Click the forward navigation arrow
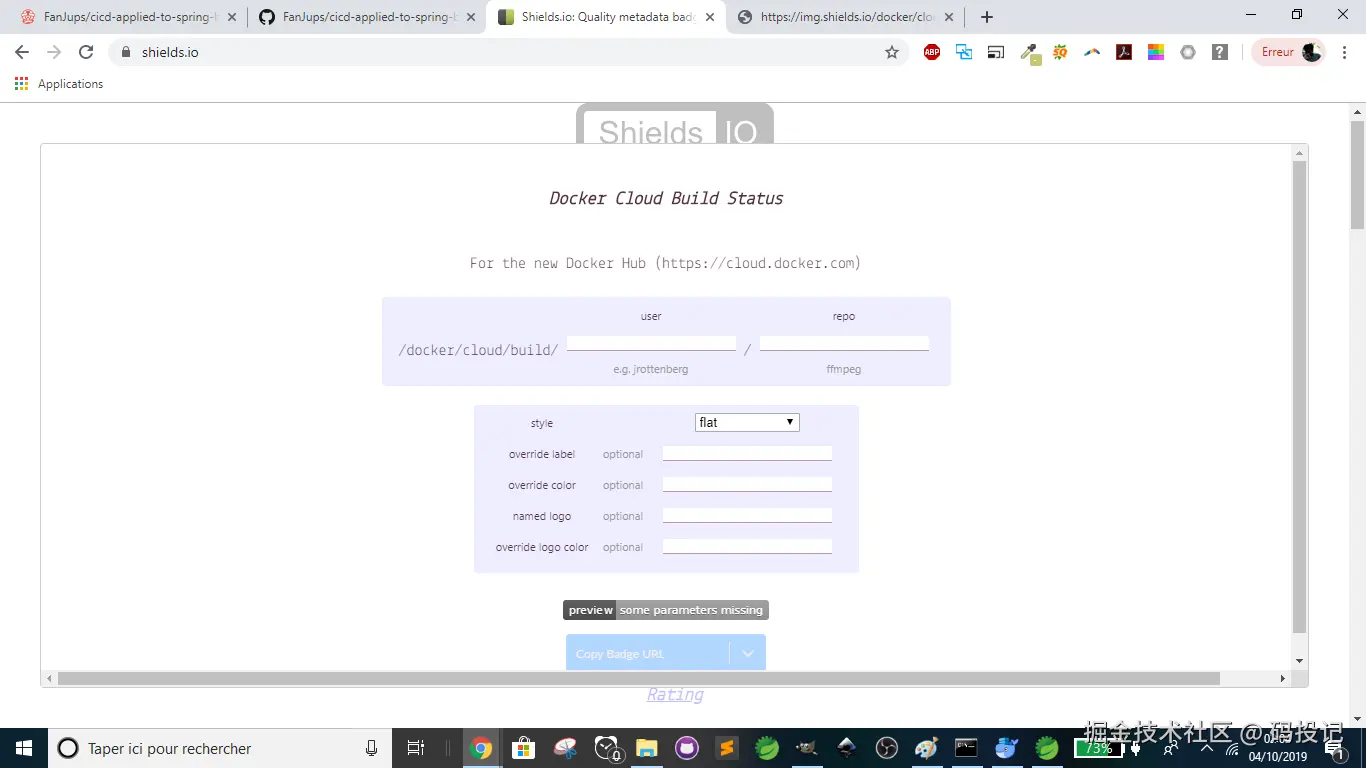 tap(54, 52)
